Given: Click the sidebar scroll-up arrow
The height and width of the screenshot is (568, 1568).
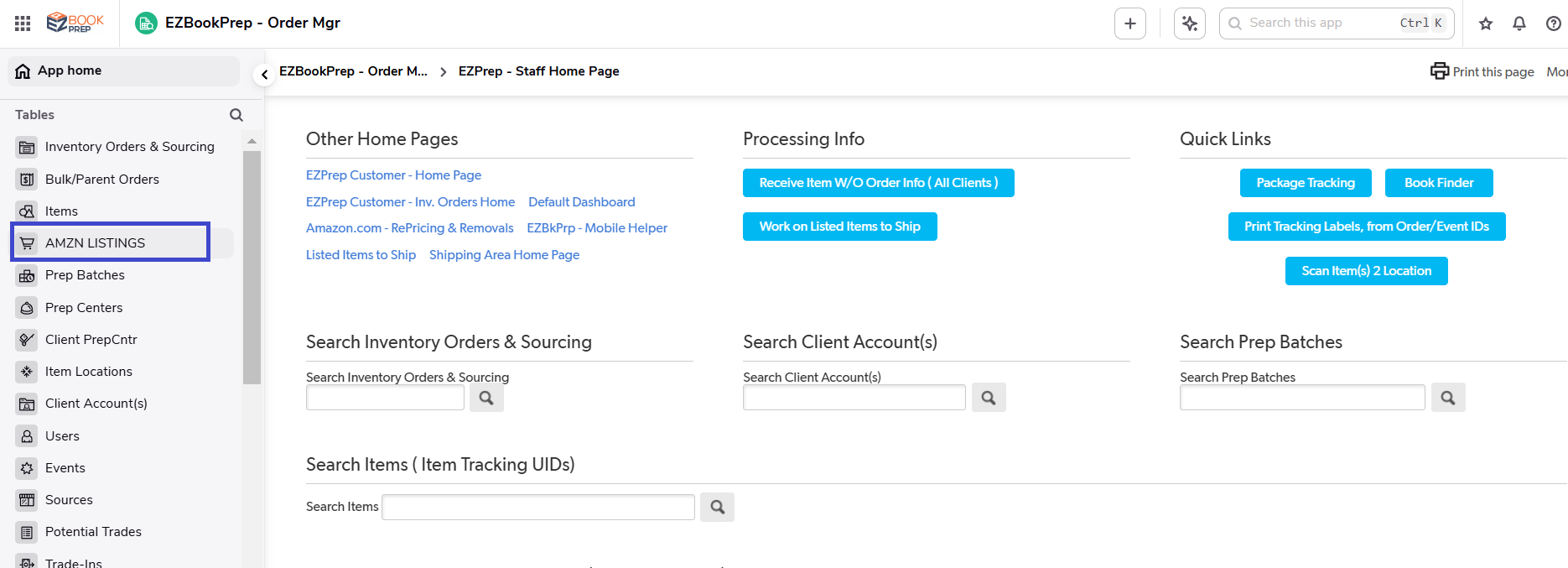Looking at the screenshot, I should [x=252, y=141].
